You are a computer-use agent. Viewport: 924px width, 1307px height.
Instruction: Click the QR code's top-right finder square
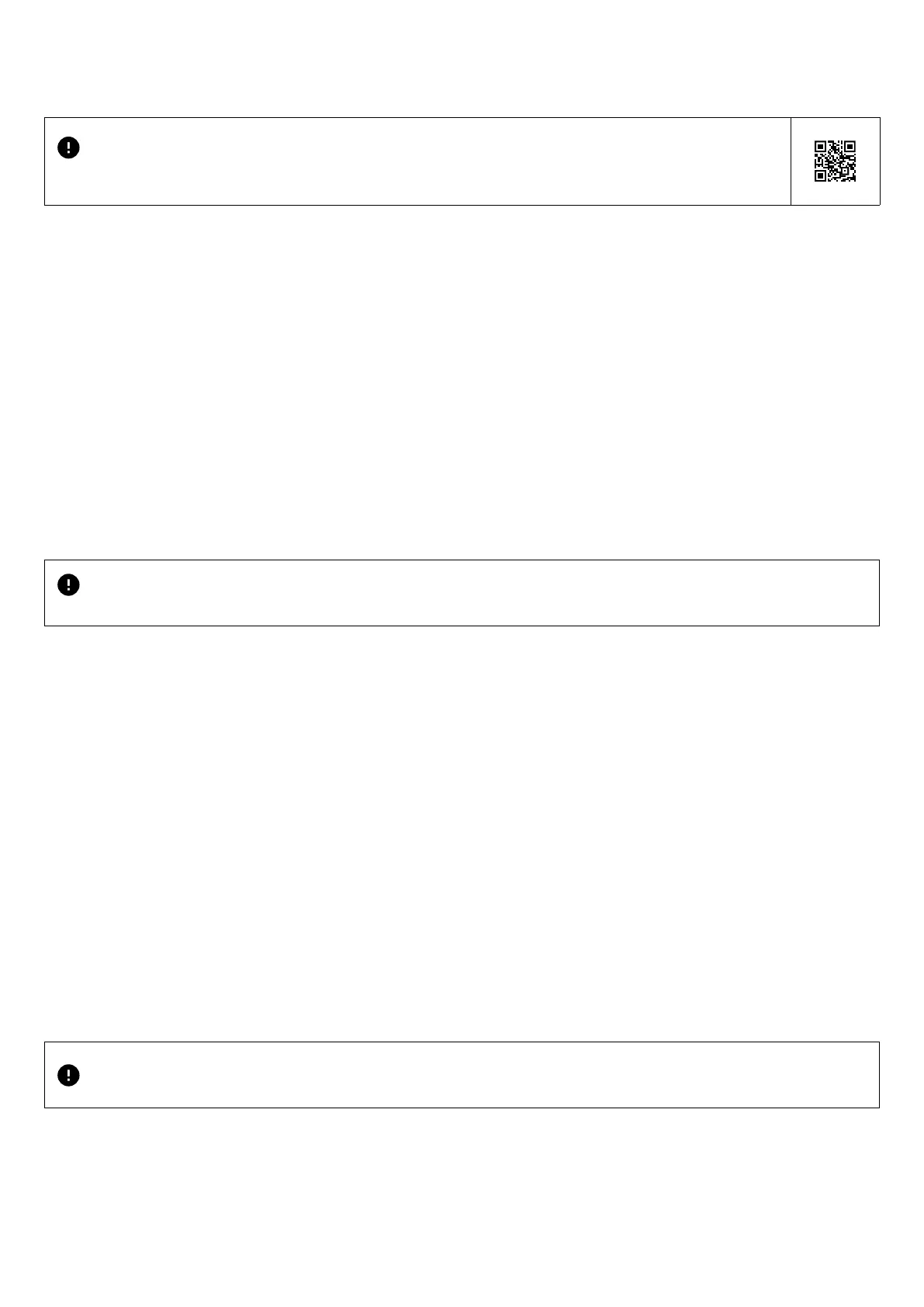coord(850,147)
